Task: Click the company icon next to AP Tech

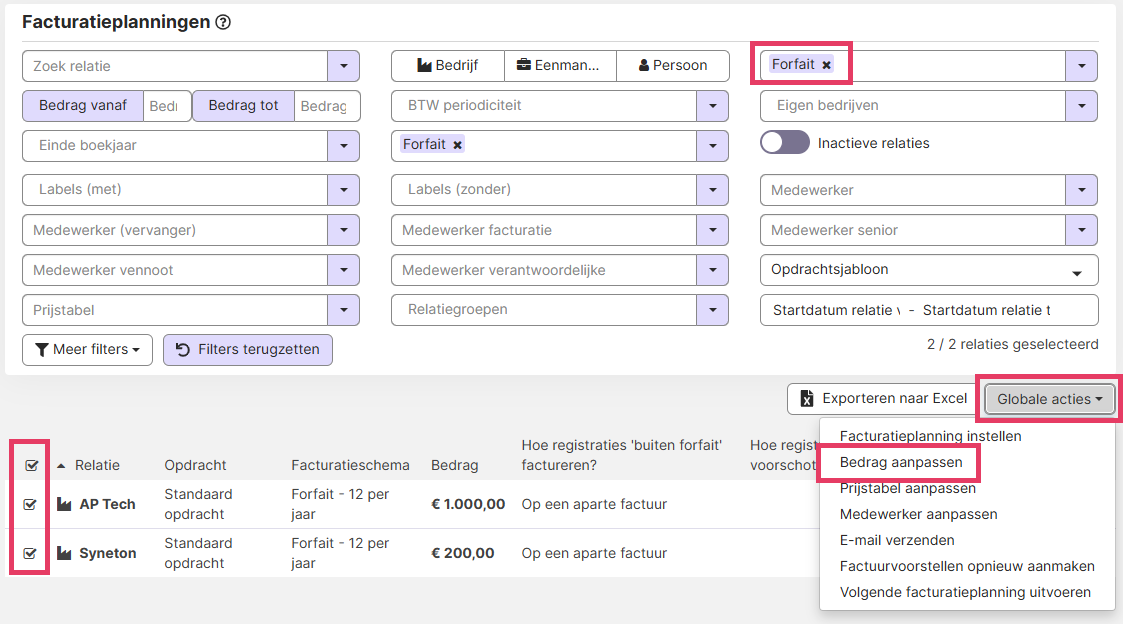Action: coord(66,504)
